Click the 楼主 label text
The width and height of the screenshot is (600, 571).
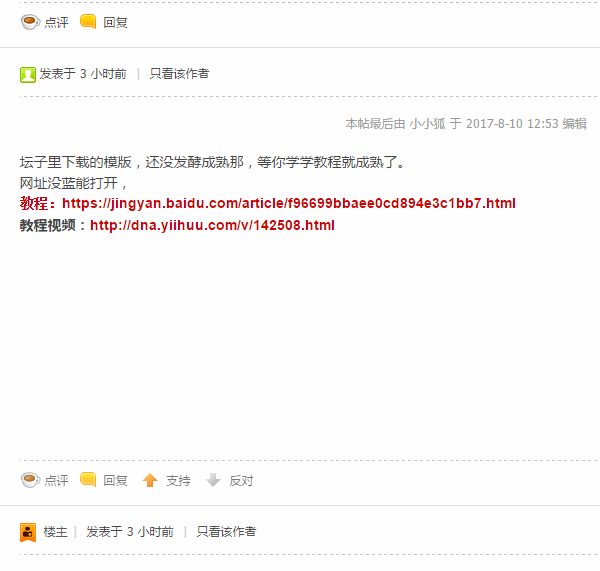point(55,532)
